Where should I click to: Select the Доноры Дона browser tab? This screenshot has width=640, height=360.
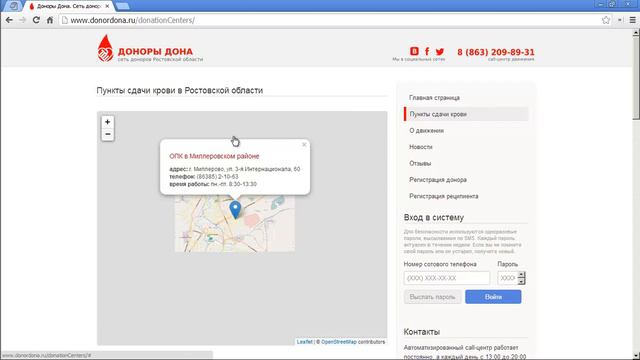coord(69,6)
